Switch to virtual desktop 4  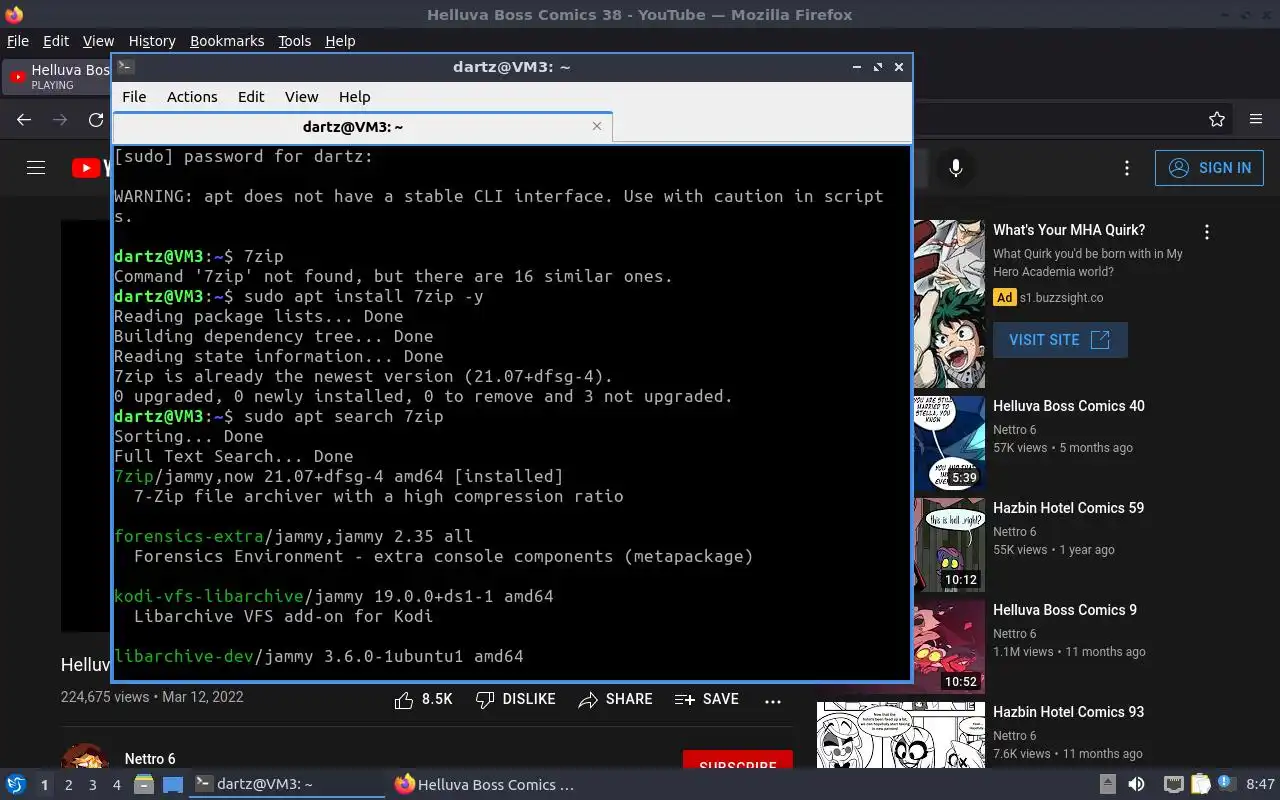click(116, 785)
